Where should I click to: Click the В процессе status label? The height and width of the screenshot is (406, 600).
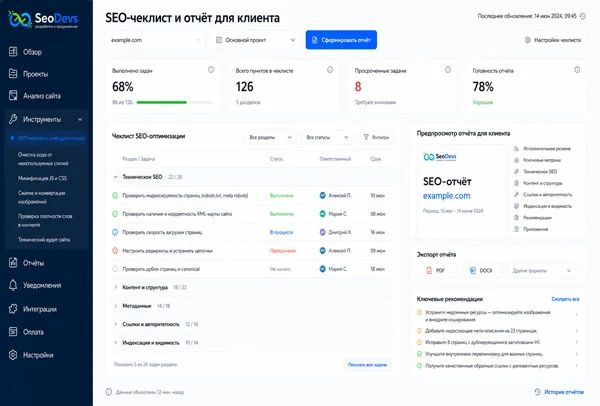[281, 232]
